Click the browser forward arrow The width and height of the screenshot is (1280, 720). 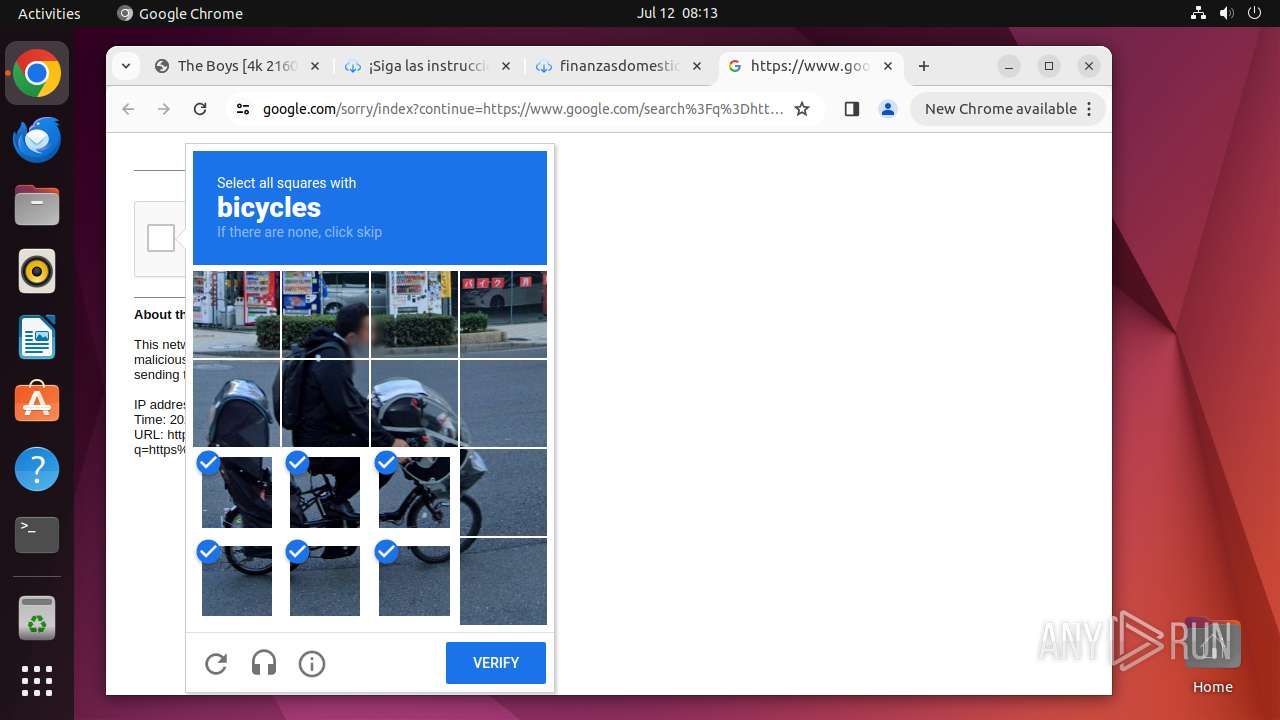click(x=164, y=109)
